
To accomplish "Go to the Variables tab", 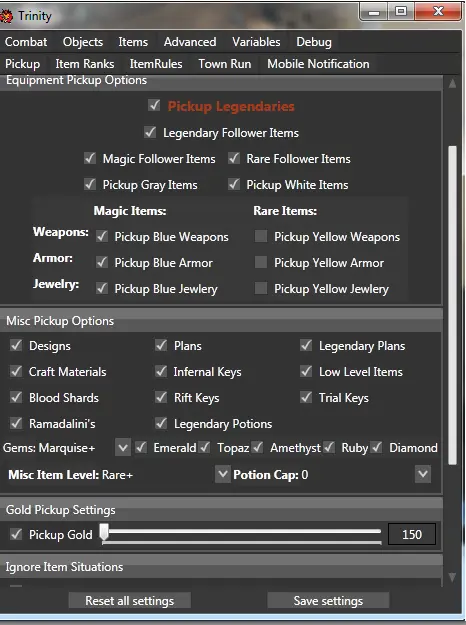I will [x=256, y=42].
